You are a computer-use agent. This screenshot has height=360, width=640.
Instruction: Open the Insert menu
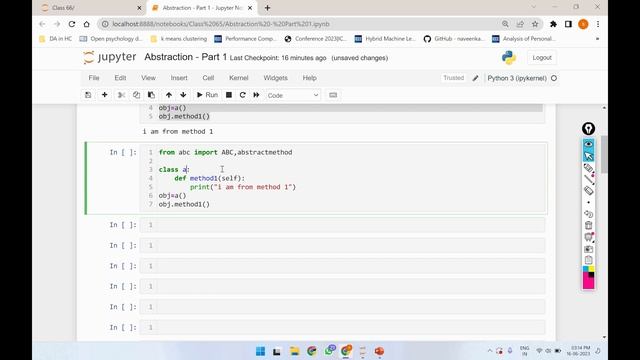[179, 78]
